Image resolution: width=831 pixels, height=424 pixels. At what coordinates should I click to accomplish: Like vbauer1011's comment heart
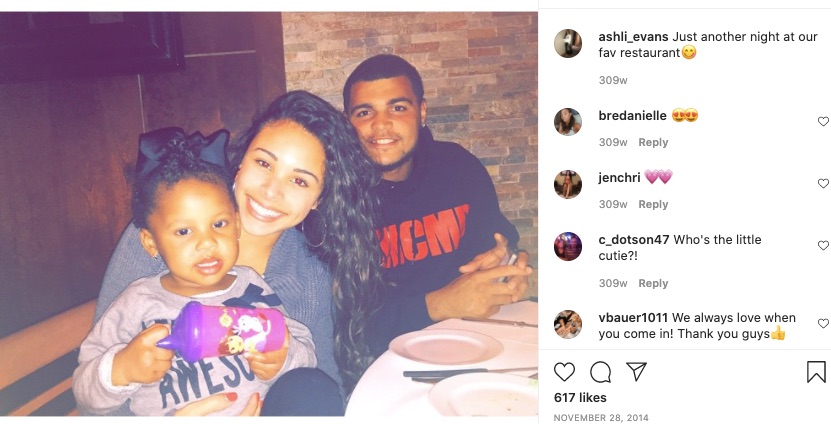(x=823, y=323)
